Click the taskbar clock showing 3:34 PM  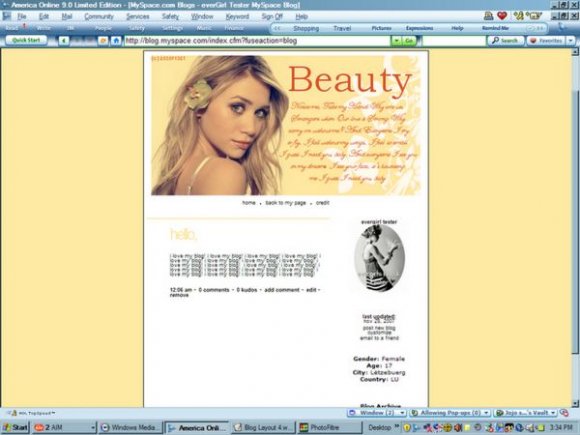[x=561, y=428]
